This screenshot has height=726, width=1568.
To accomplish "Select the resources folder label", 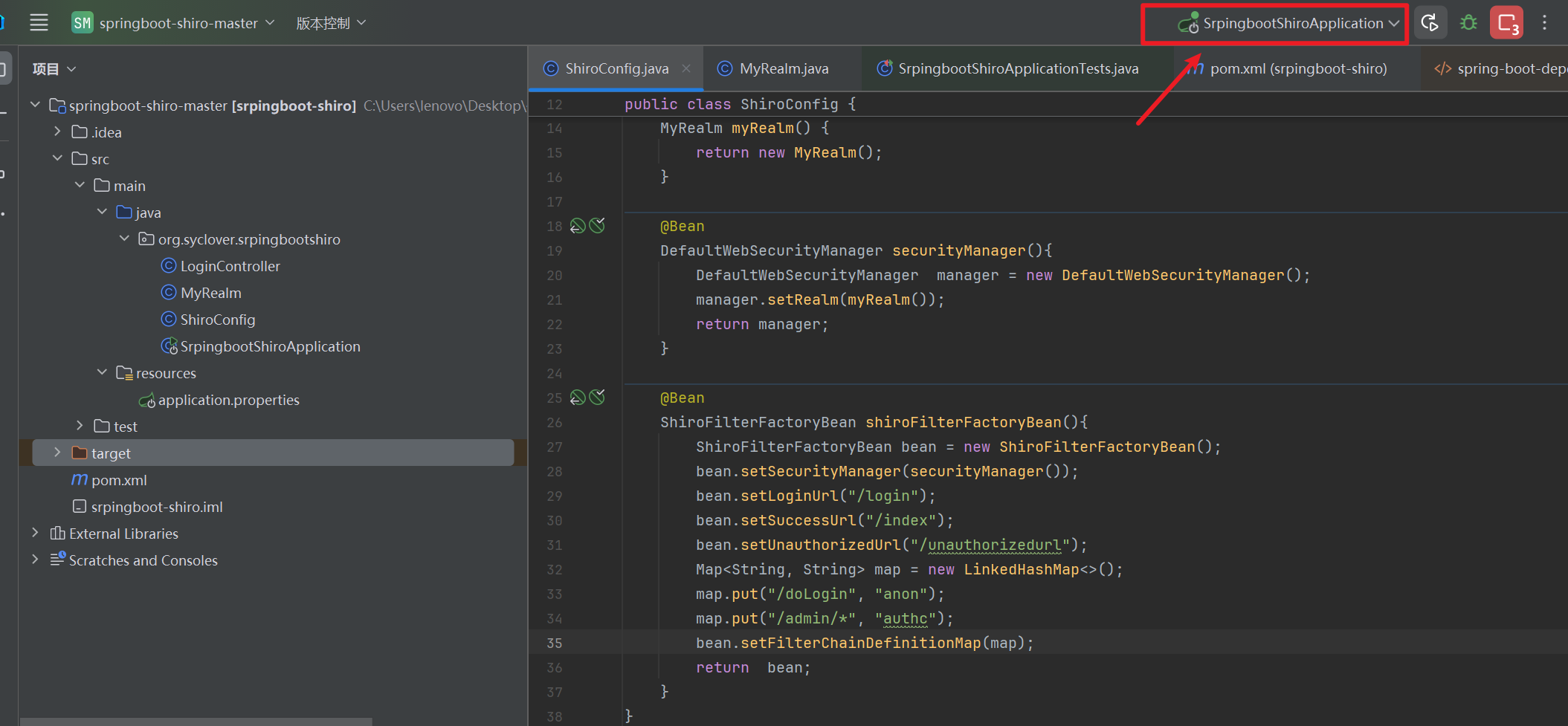I will [166, 373].
